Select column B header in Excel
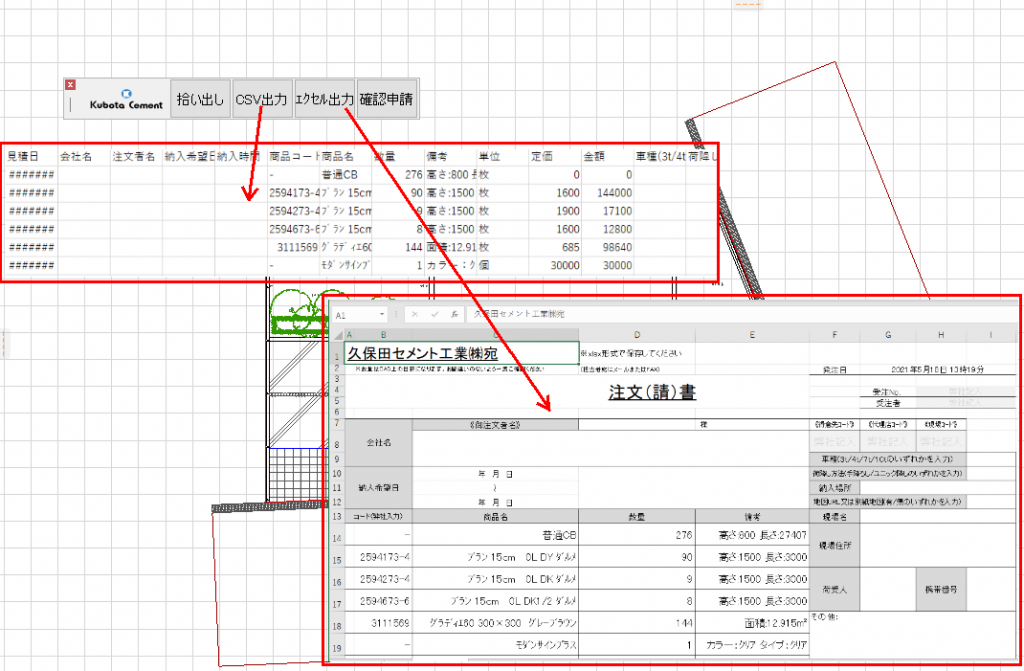Screen dimensions: 1024x671 [383, 335]
